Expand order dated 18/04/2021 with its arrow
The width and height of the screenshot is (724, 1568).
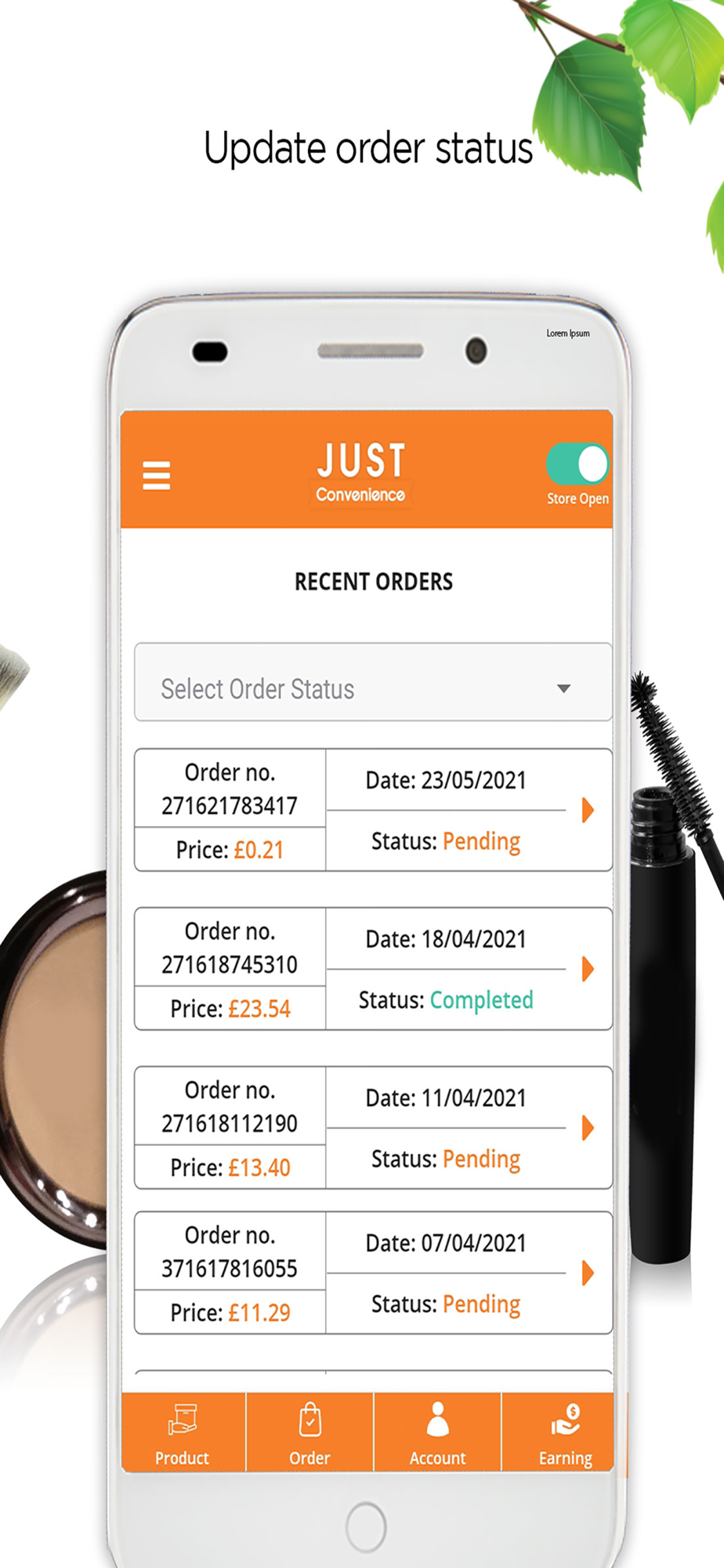click(x=588, y=969)
